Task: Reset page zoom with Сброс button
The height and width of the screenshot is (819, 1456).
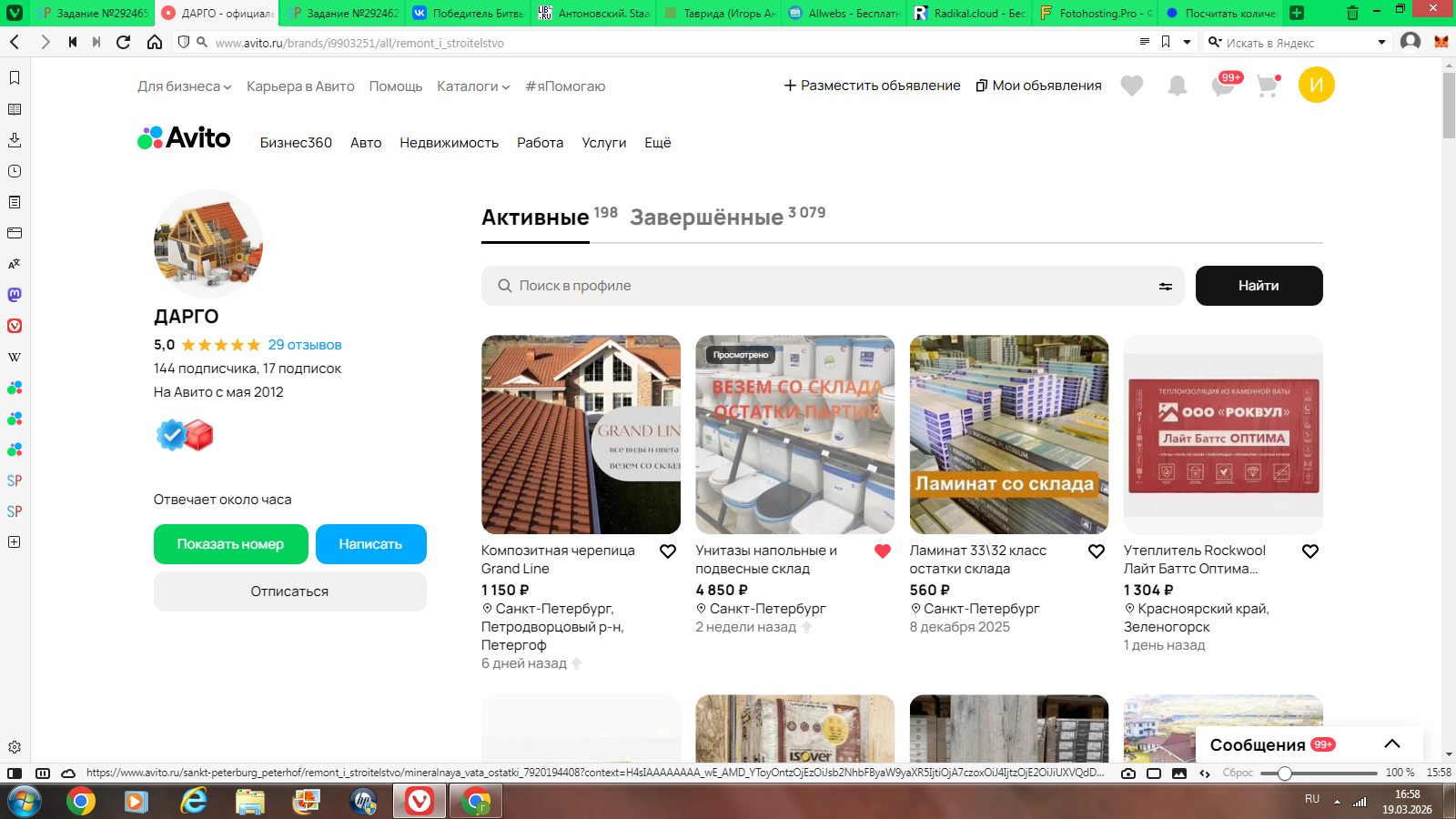Action: [1238, 773]
